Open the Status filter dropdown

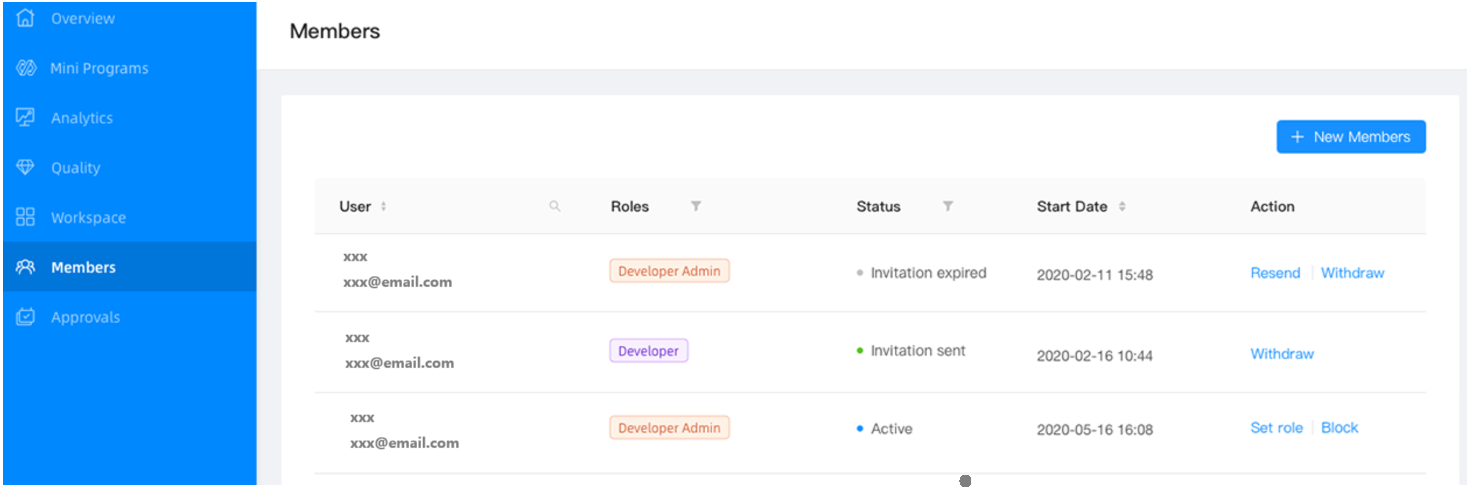948,207
